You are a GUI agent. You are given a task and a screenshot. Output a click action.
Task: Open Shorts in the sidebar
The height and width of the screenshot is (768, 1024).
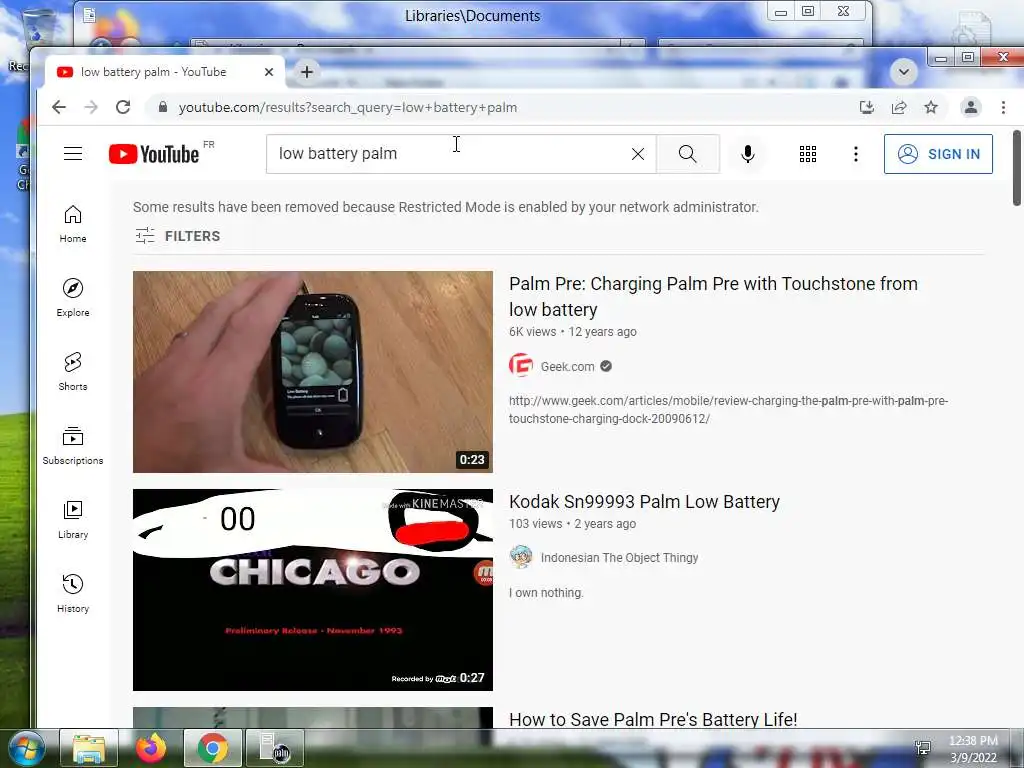[72, 372]
